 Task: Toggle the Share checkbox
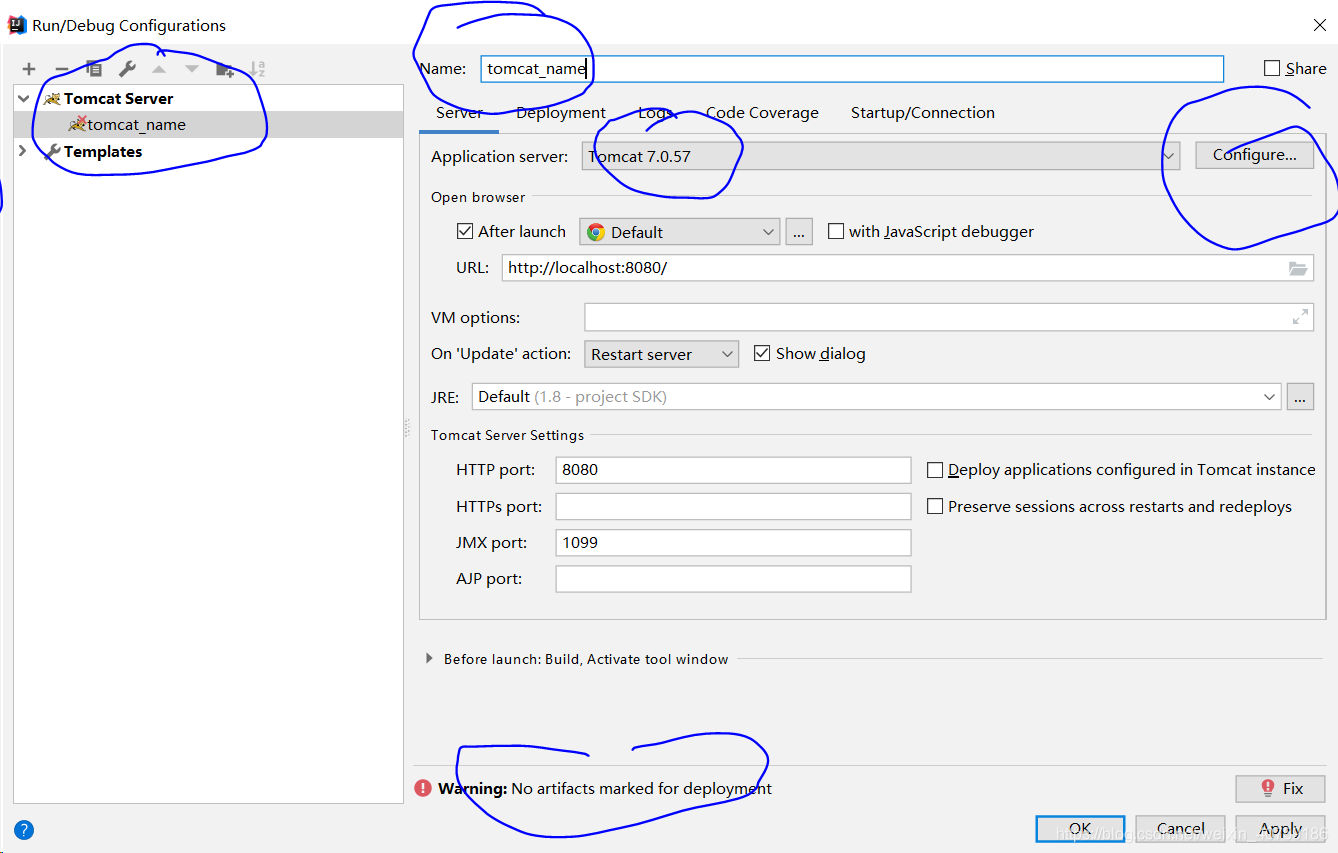[1272, 68]
